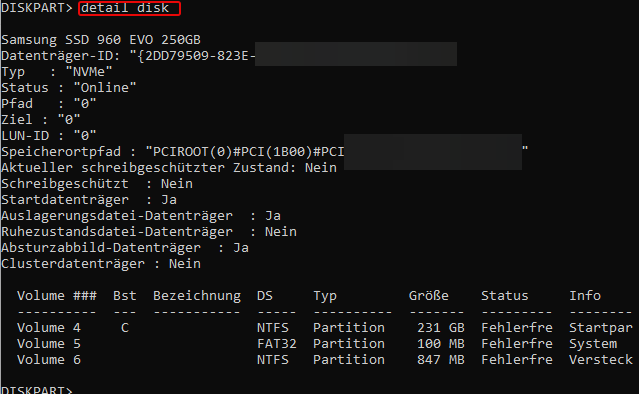Click '231 GB' size value

pyautogui.click(x=441, y=328)
